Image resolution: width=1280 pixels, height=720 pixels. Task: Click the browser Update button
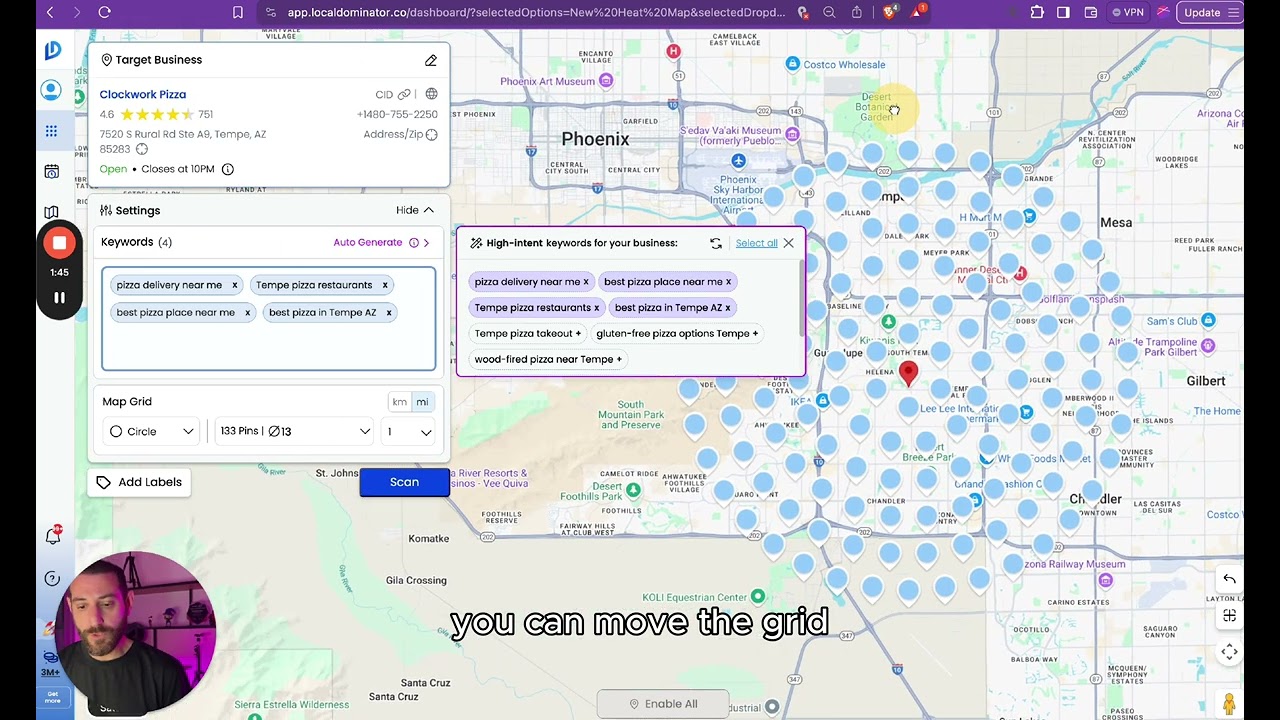[1209, 12]
